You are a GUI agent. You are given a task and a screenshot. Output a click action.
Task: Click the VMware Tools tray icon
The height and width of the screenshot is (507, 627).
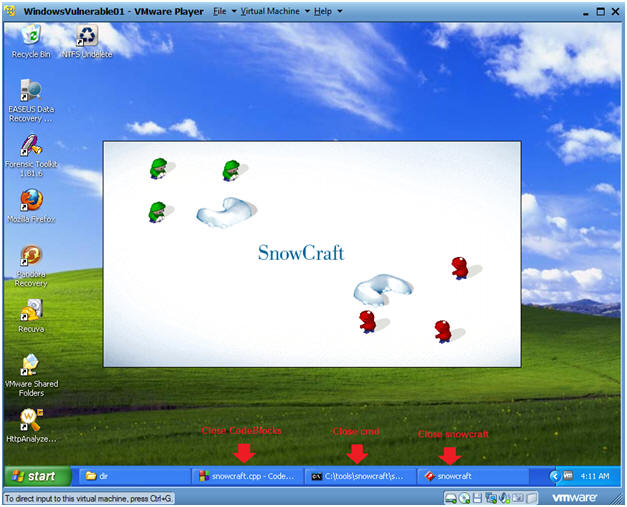[568, 476]
